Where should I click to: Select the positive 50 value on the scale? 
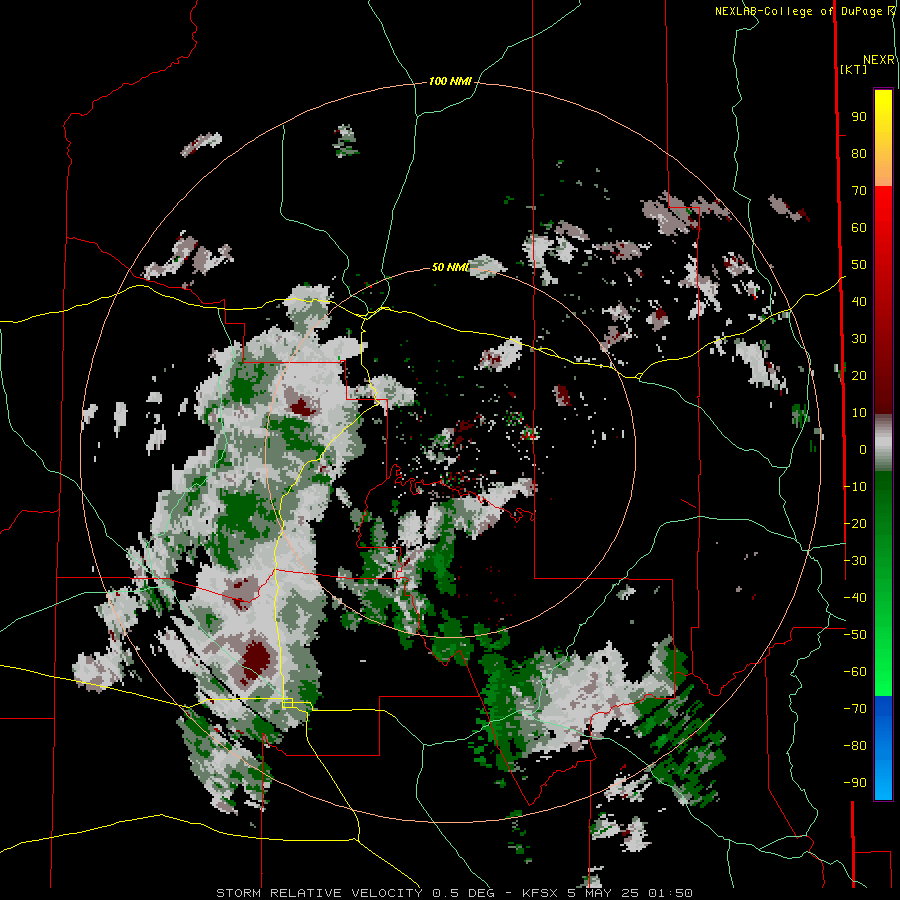tap(859, 265)
